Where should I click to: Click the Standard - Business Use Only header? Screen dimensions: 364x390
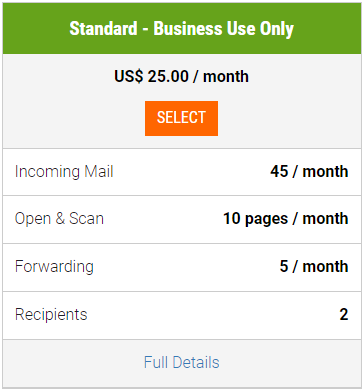[182, 29]
